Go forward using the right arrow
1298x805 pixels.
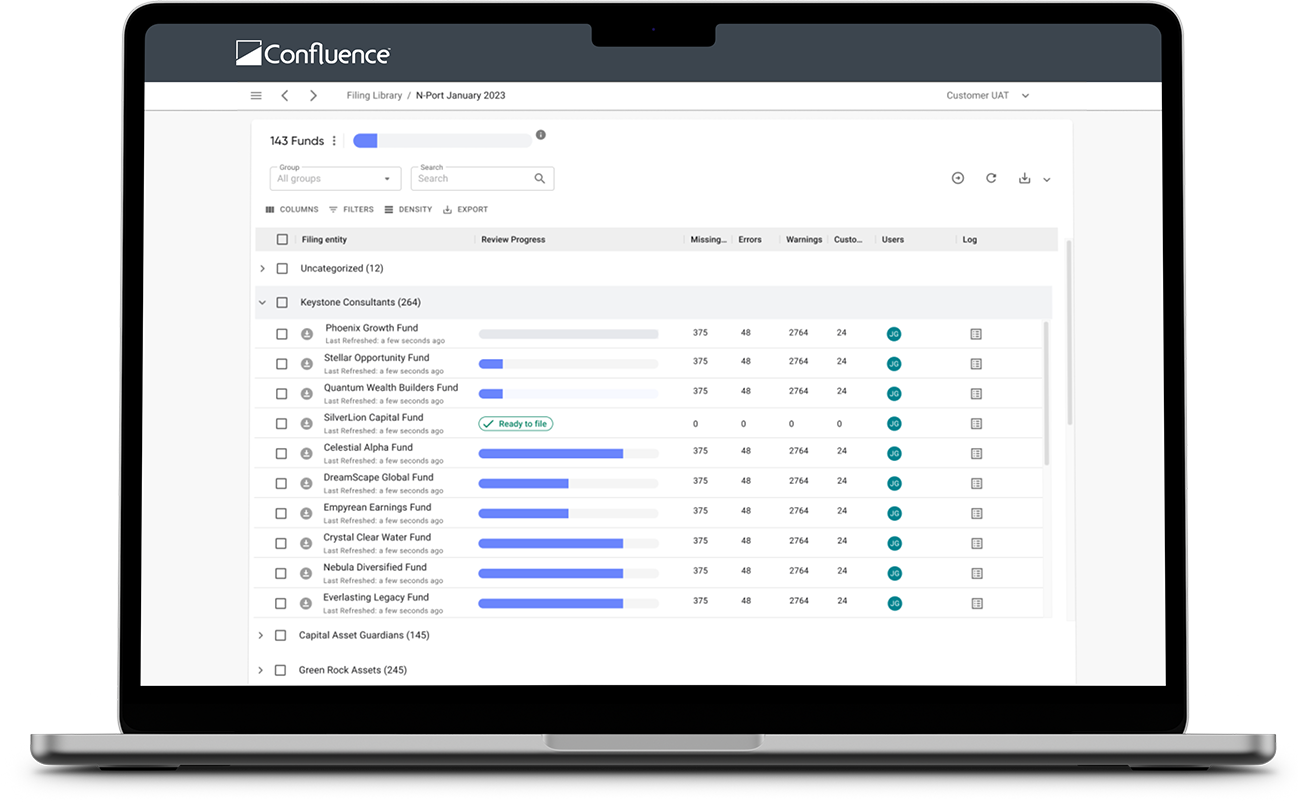pyautogui.click(x=313, y=96)
